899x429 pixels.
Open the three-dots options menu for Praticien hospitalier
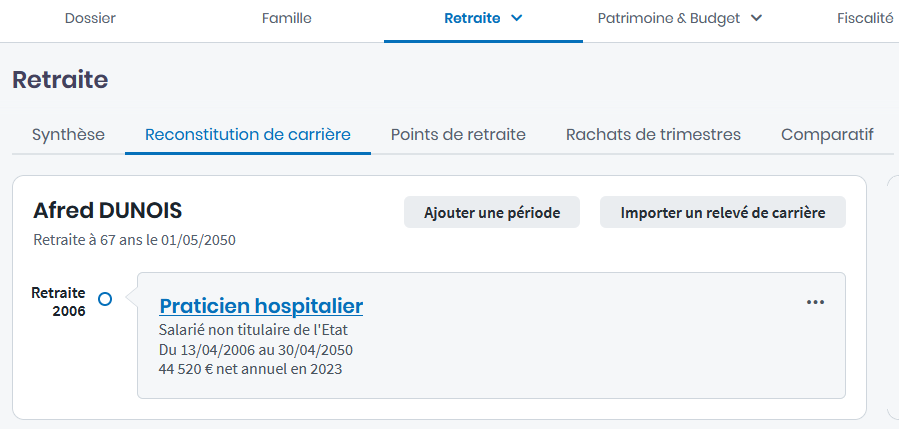click(815, 302)
